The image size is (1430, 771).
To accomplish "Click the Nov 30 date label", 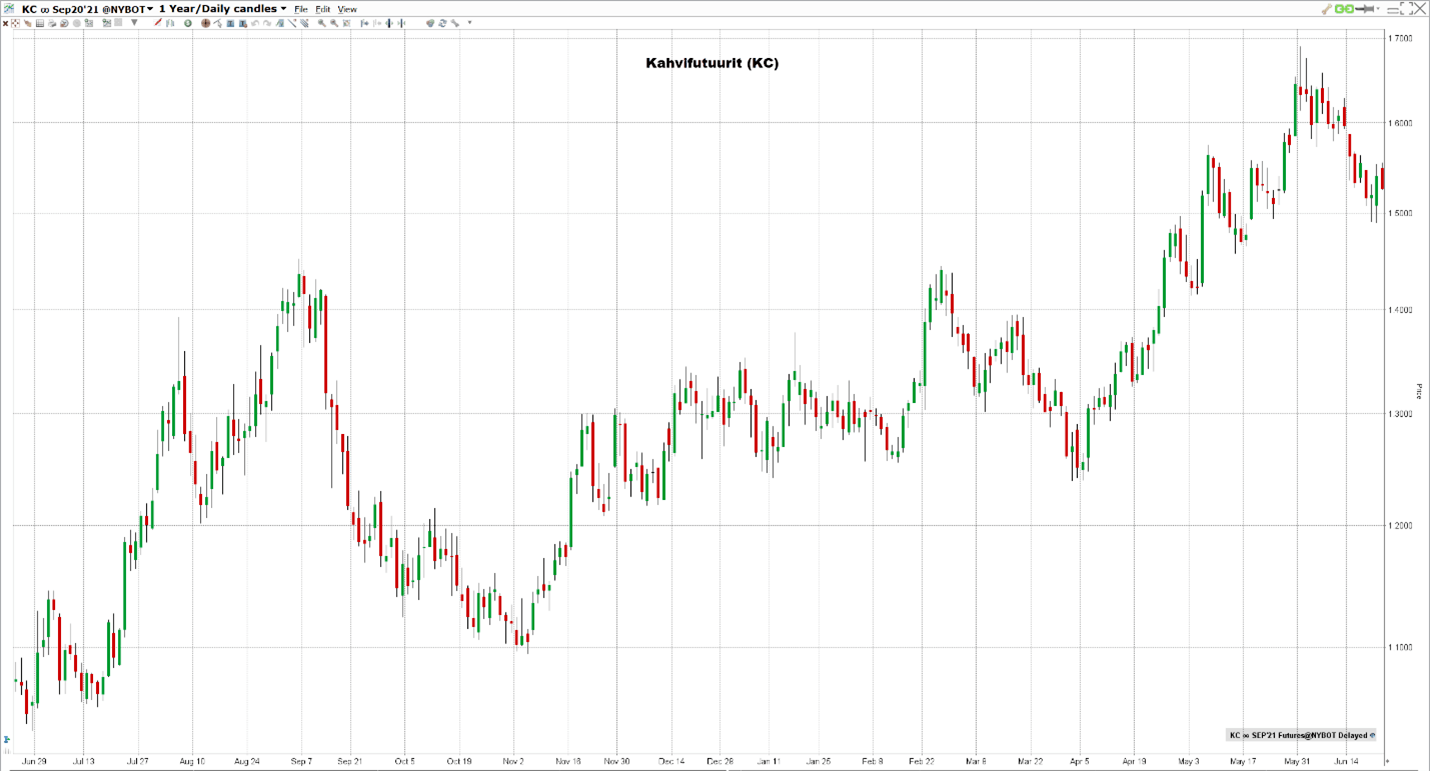I will pos(617,762).
